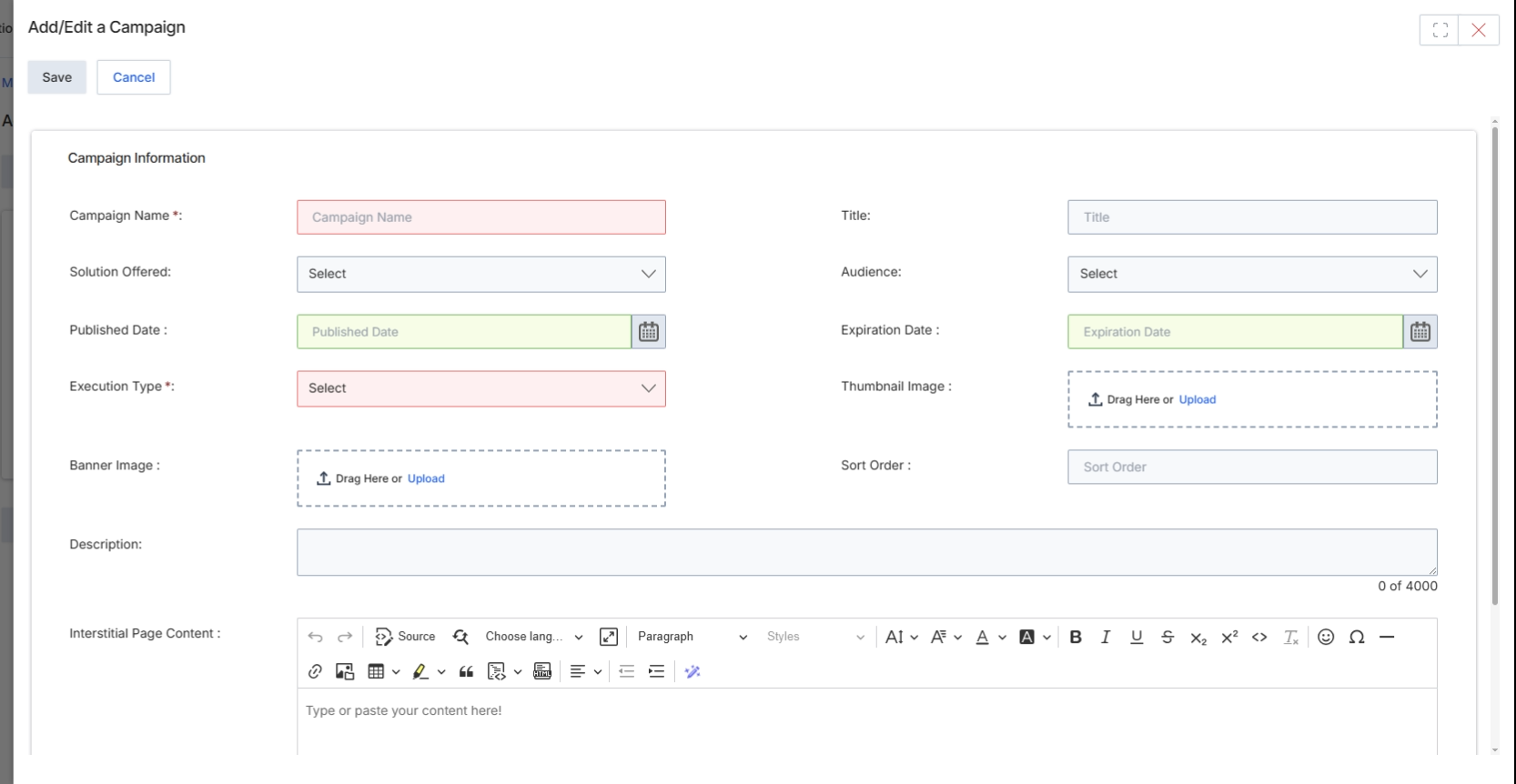Toggle inline code formatting
1516x784 pixels.
[1259, 637]
